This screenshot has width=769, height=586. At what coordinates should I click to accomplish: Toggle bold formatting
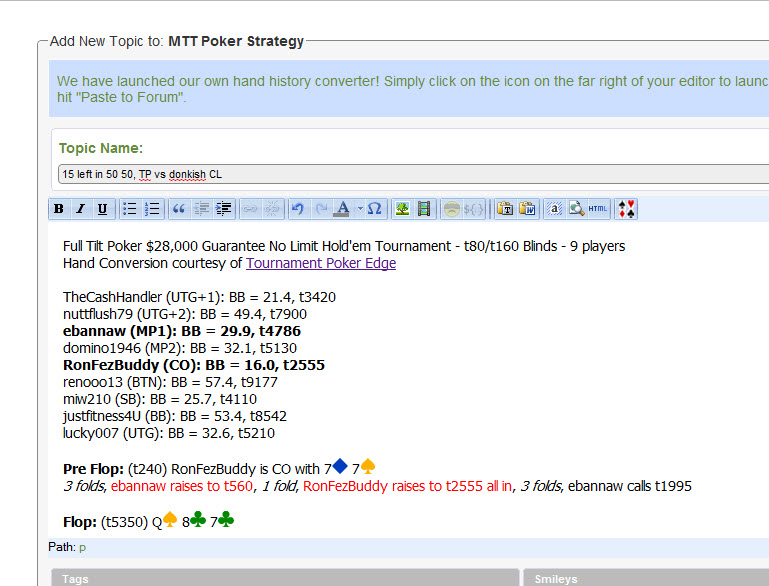tap(59, 209)
